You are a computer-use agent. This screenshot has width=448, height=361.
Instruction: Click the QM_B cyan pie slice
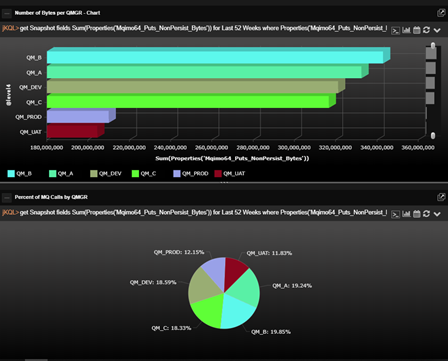[x=236, y=312]
